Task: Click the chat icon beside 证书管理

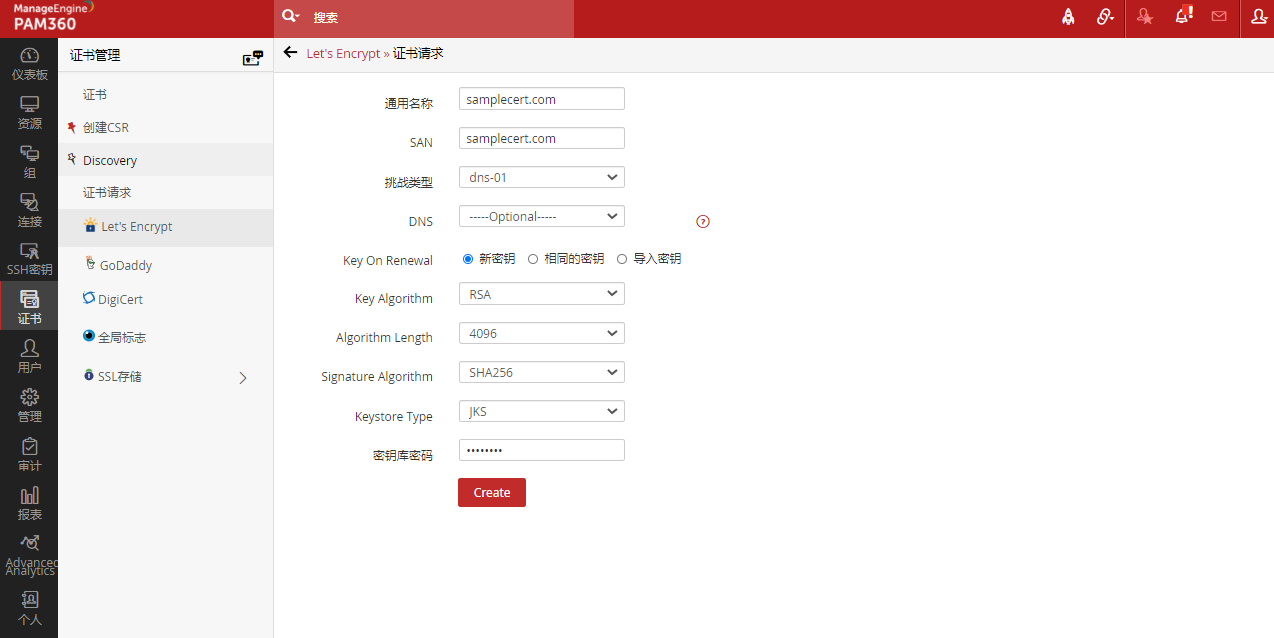Action: coord(253,58)
